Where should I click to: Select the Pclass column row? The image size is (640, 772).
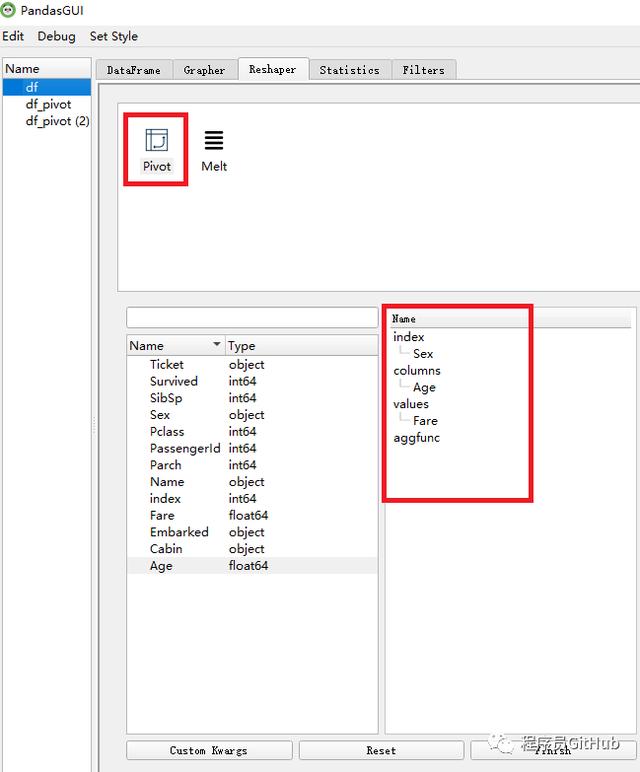click(252, 432)
